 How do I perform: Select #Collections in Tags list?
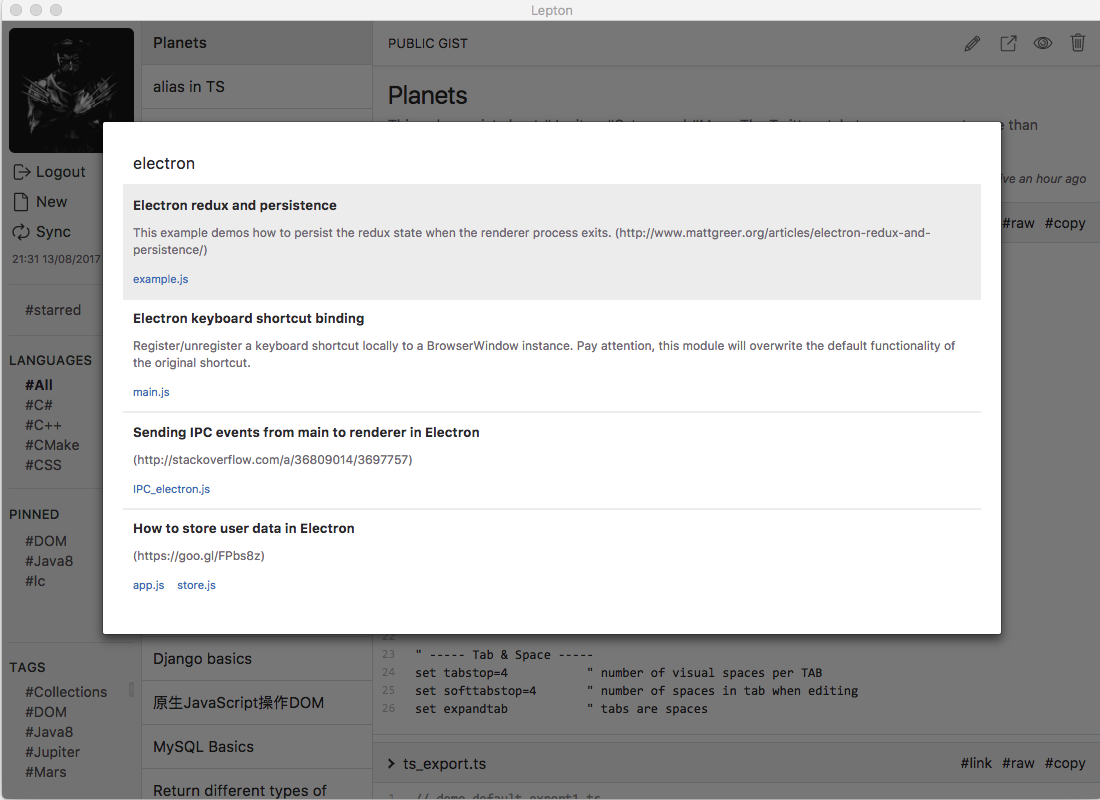point(66,692)
